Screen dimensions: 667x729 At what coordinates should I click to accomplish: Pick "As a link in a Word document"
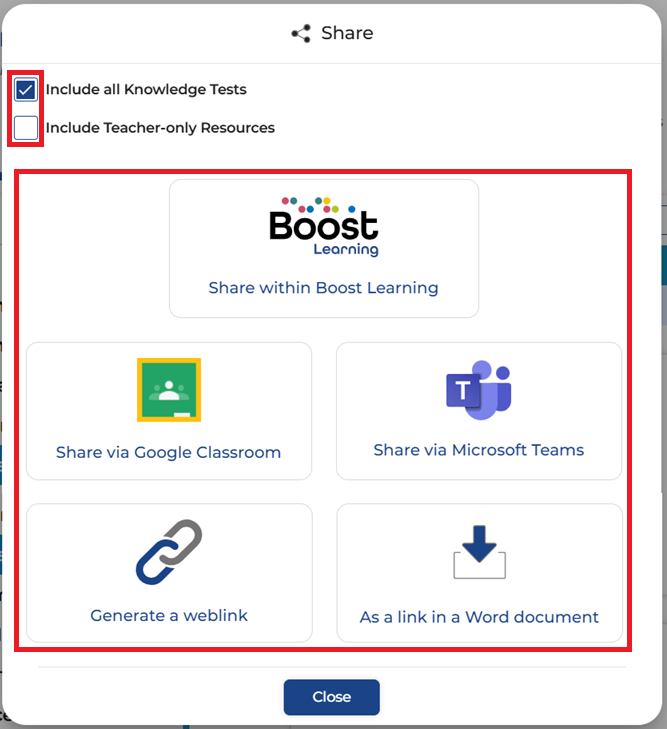(x=479, y=617)
